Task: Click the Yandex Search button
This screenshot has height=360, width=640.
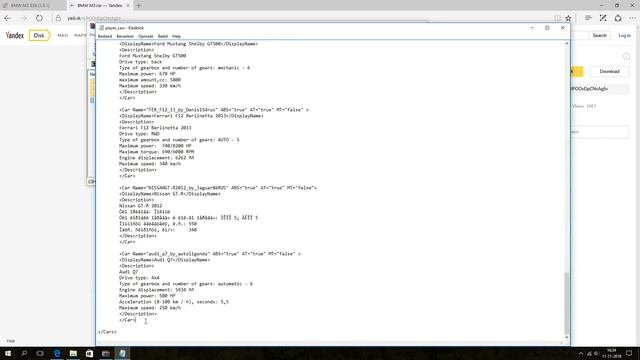Action: click(600, 36)
